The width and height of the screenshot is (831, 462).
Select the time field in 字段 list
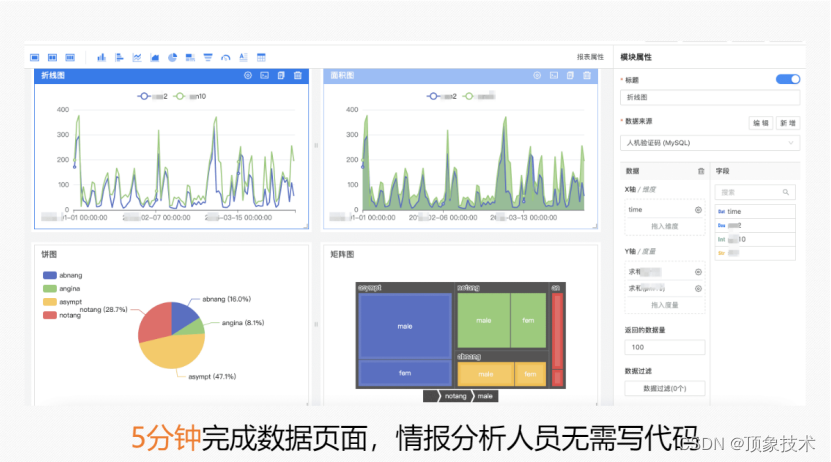tap(755, 211)
